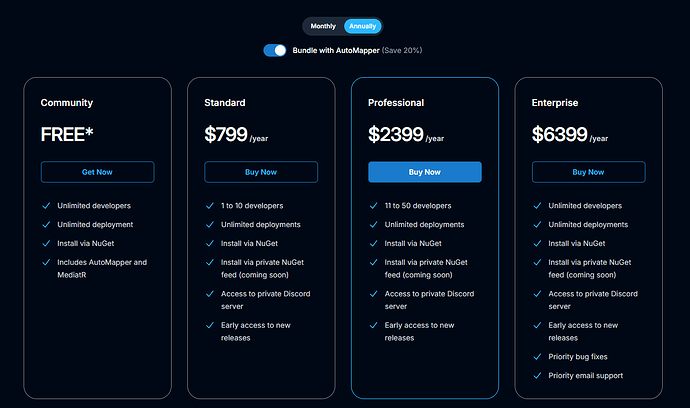Click checkmark next to 1 to 10 developers
This screenshot has height=408, width=690.
click(210, 206)
